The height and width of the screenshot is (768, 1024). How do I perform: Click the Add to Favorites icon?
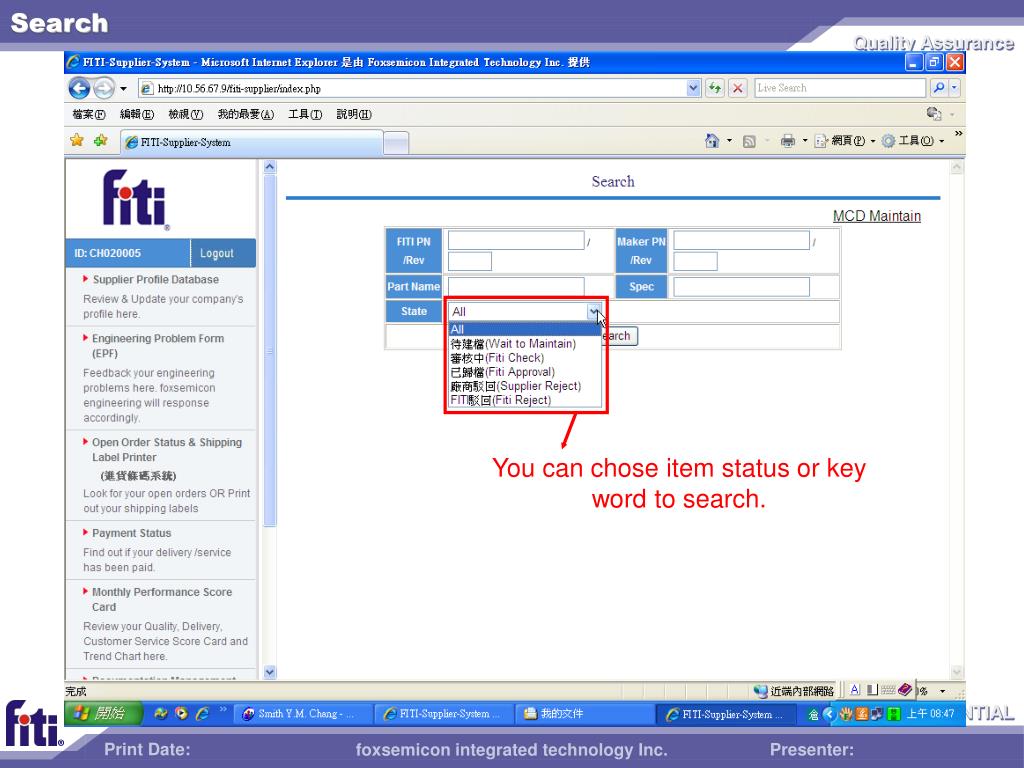coord(101,140)
